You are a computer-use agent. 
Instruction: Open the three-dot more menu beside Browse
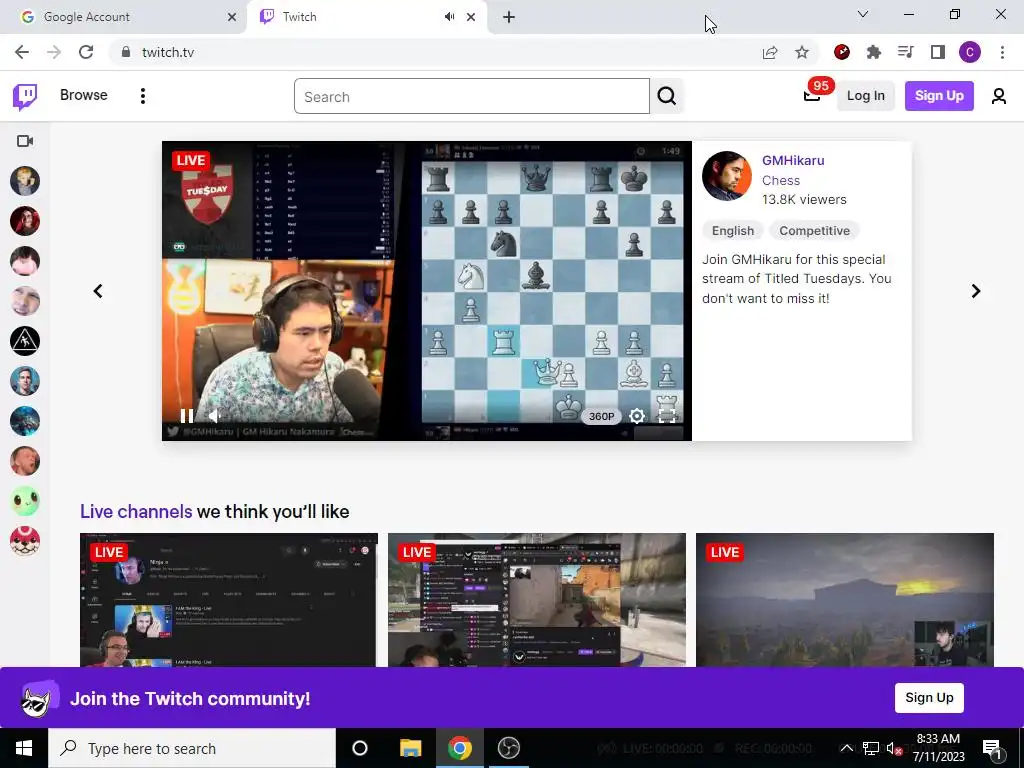point(142,96)
